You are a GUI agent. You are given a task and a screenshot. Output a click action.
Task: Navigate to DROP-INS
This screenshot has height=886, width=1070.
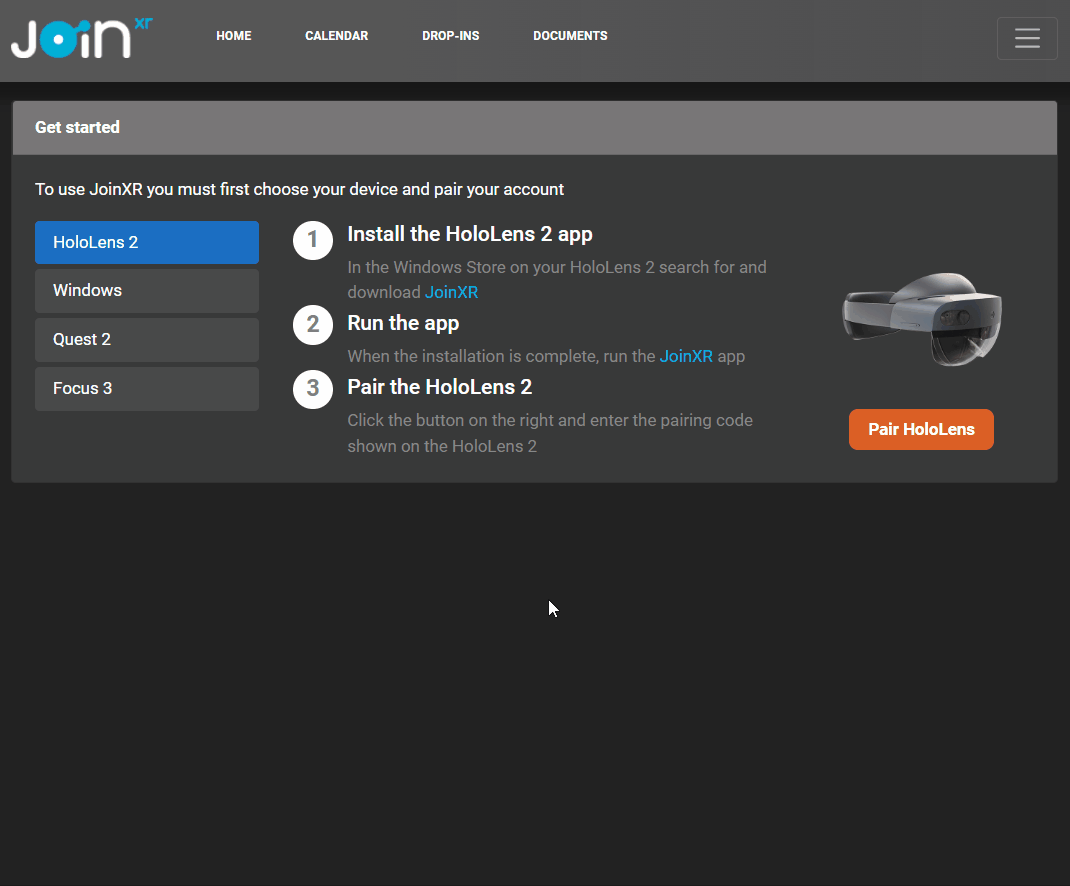pos(450,36)
